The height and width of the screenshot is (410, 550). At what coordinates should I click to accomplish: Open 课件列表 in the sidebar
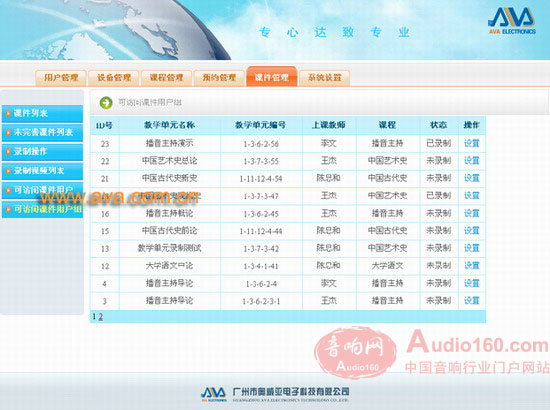coord(42,113)
